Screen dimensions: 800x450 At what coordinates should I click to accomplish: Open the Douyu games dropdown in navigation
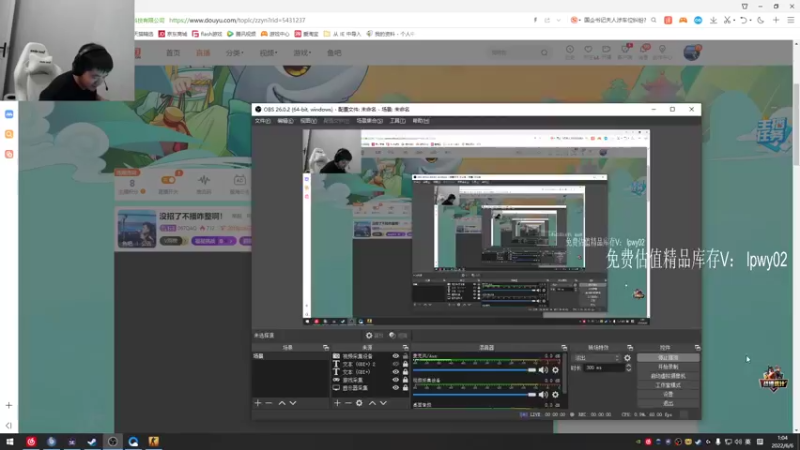pos(302,53)
